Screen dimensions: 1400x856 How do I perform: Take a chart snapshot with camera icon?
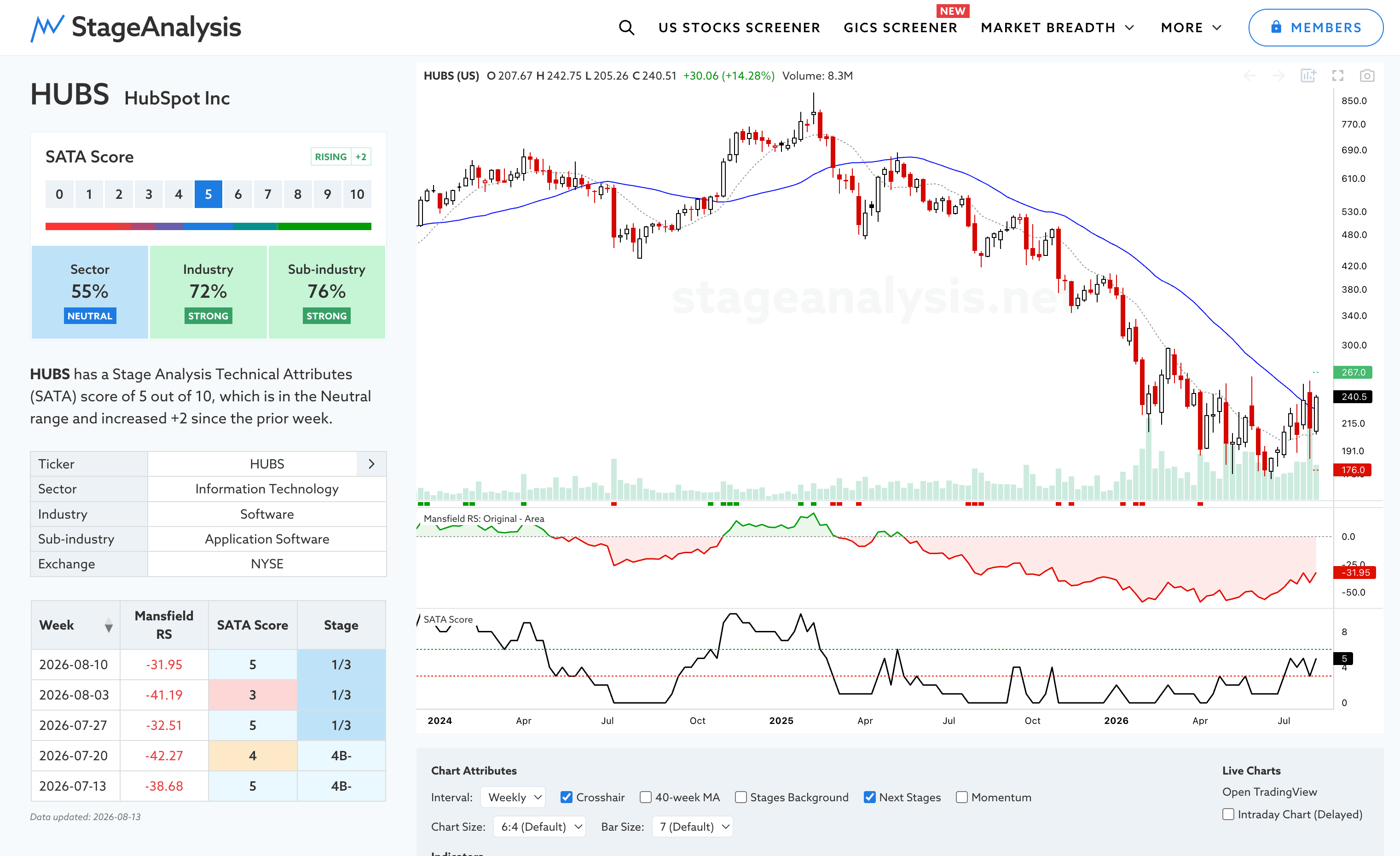(1367, 75)
